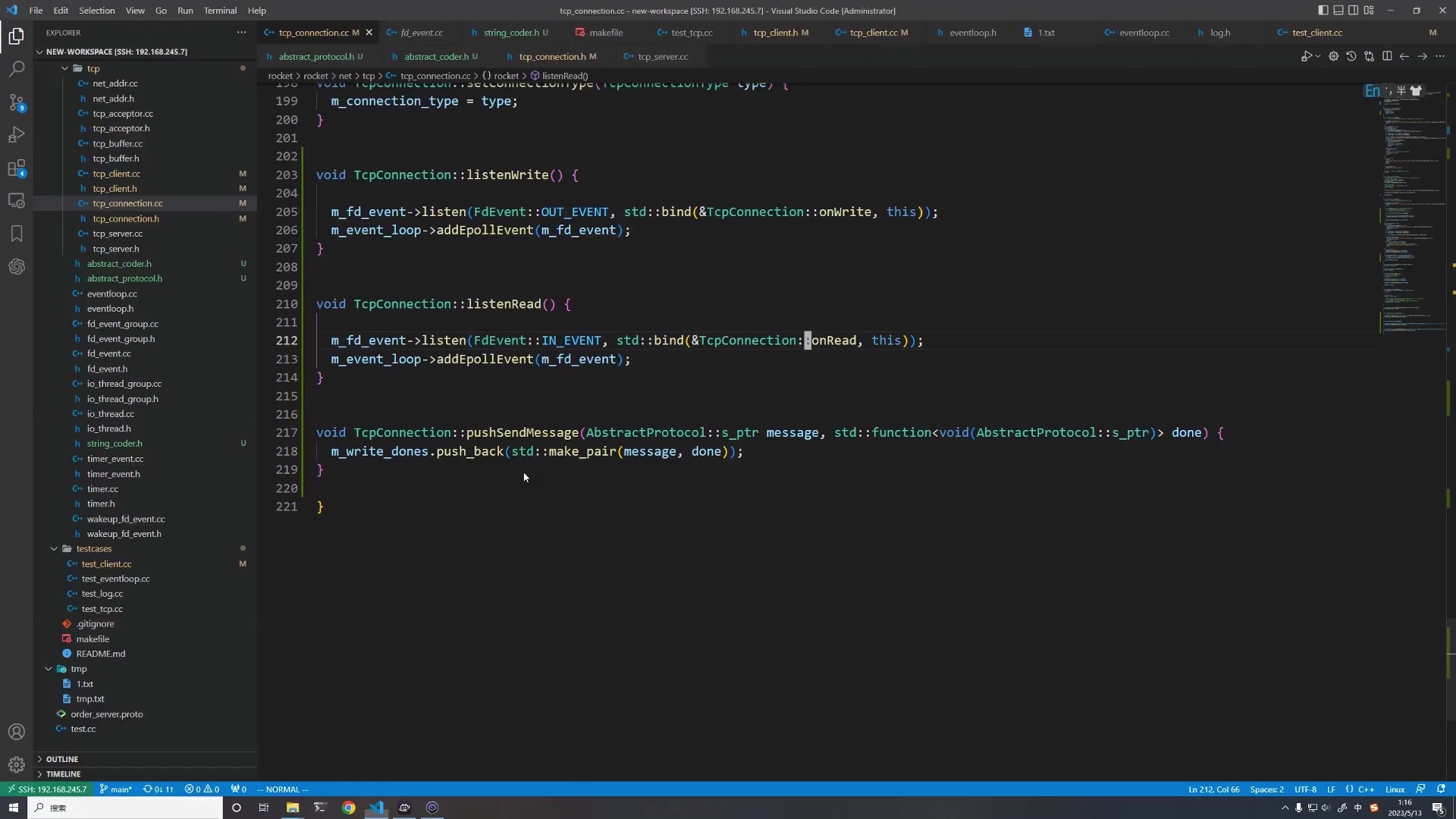1456x819 pixels.
Task: Switch to the makefile tab
Action: tap(604, 33)
